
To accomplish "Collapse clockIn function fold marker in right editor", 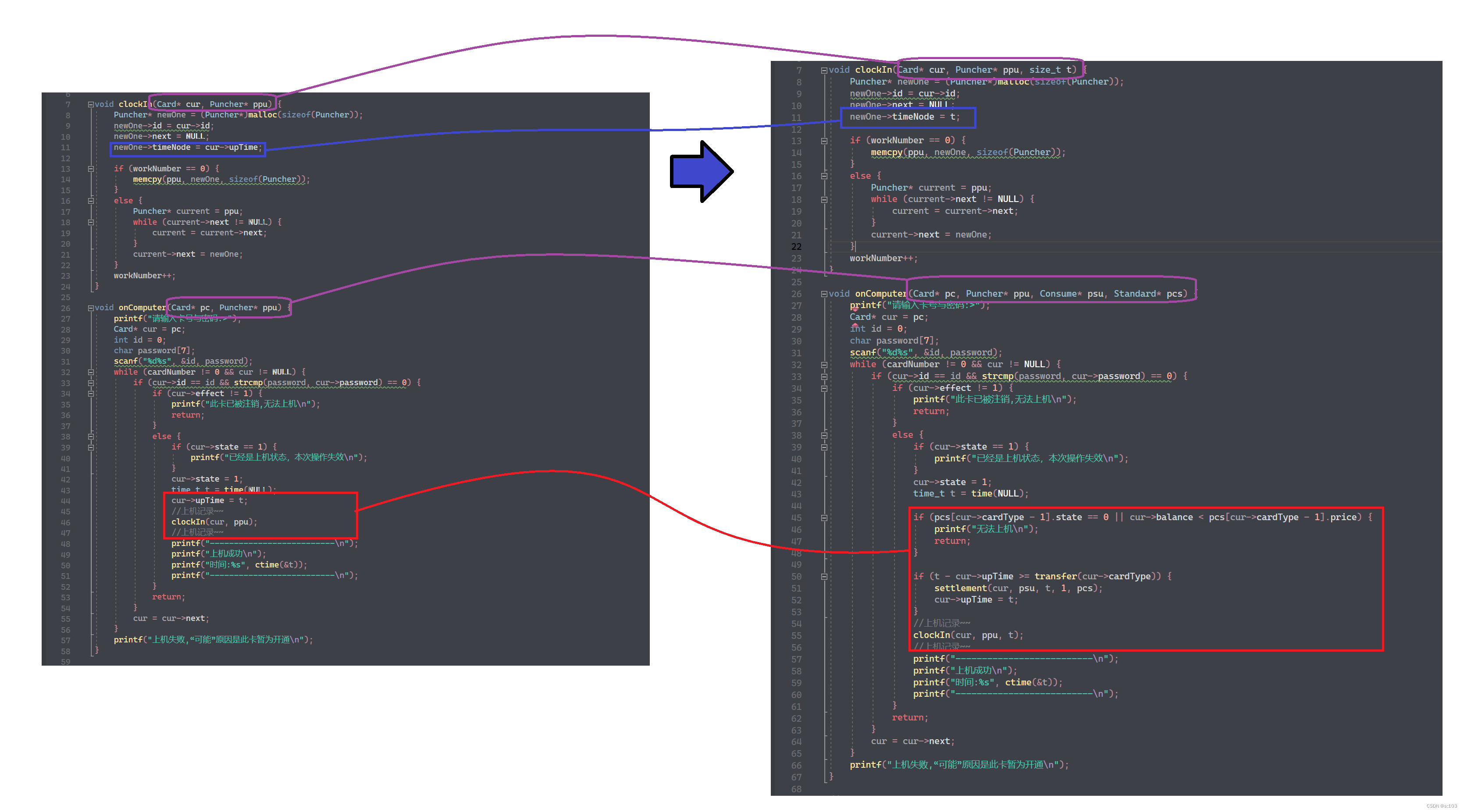I will click(823, 71).
